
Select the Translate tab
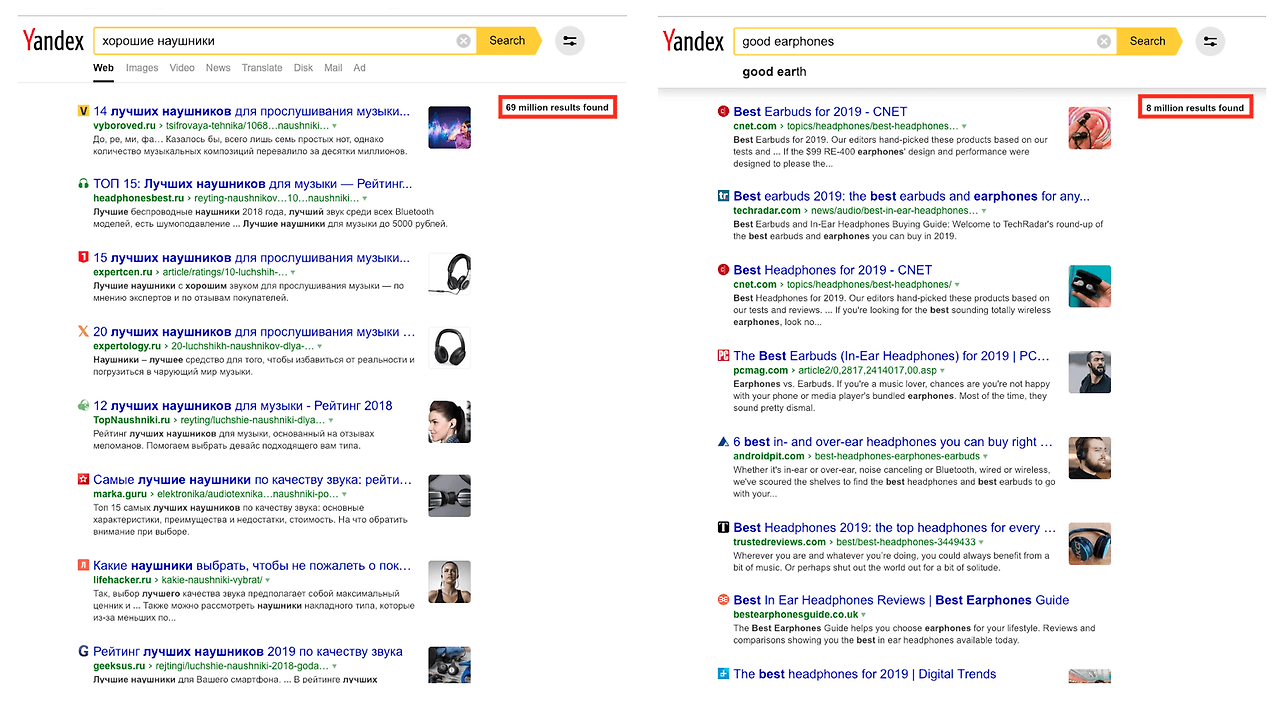(261, 67)
